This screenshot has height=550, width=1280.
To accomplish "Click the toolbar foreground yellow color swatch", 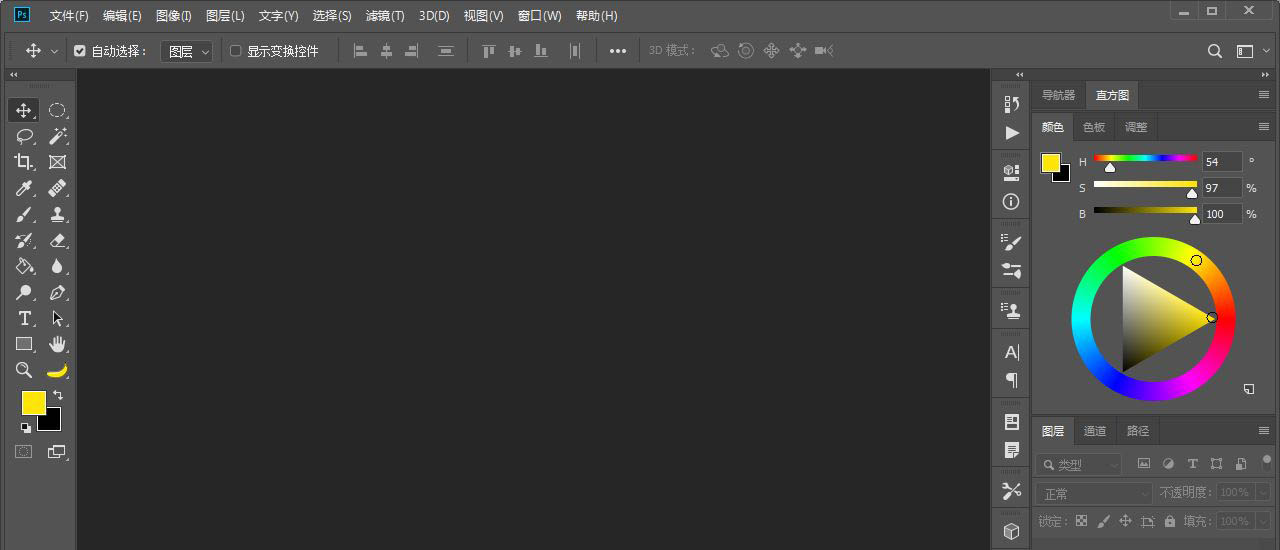I will (x=33, y=402).
